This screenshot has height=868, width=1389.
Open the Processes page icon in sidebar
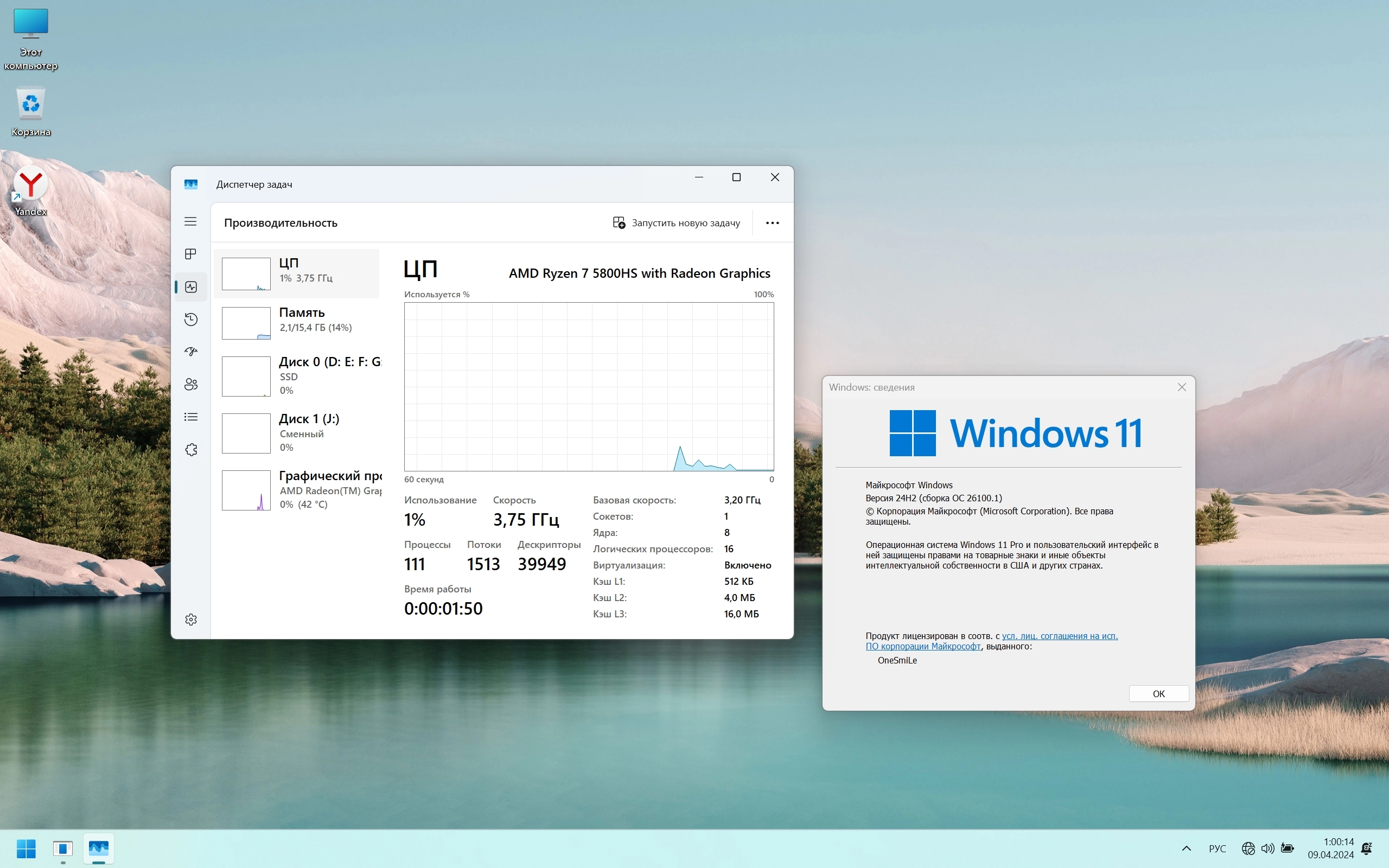pyautogui.click(x=190, y=254)
